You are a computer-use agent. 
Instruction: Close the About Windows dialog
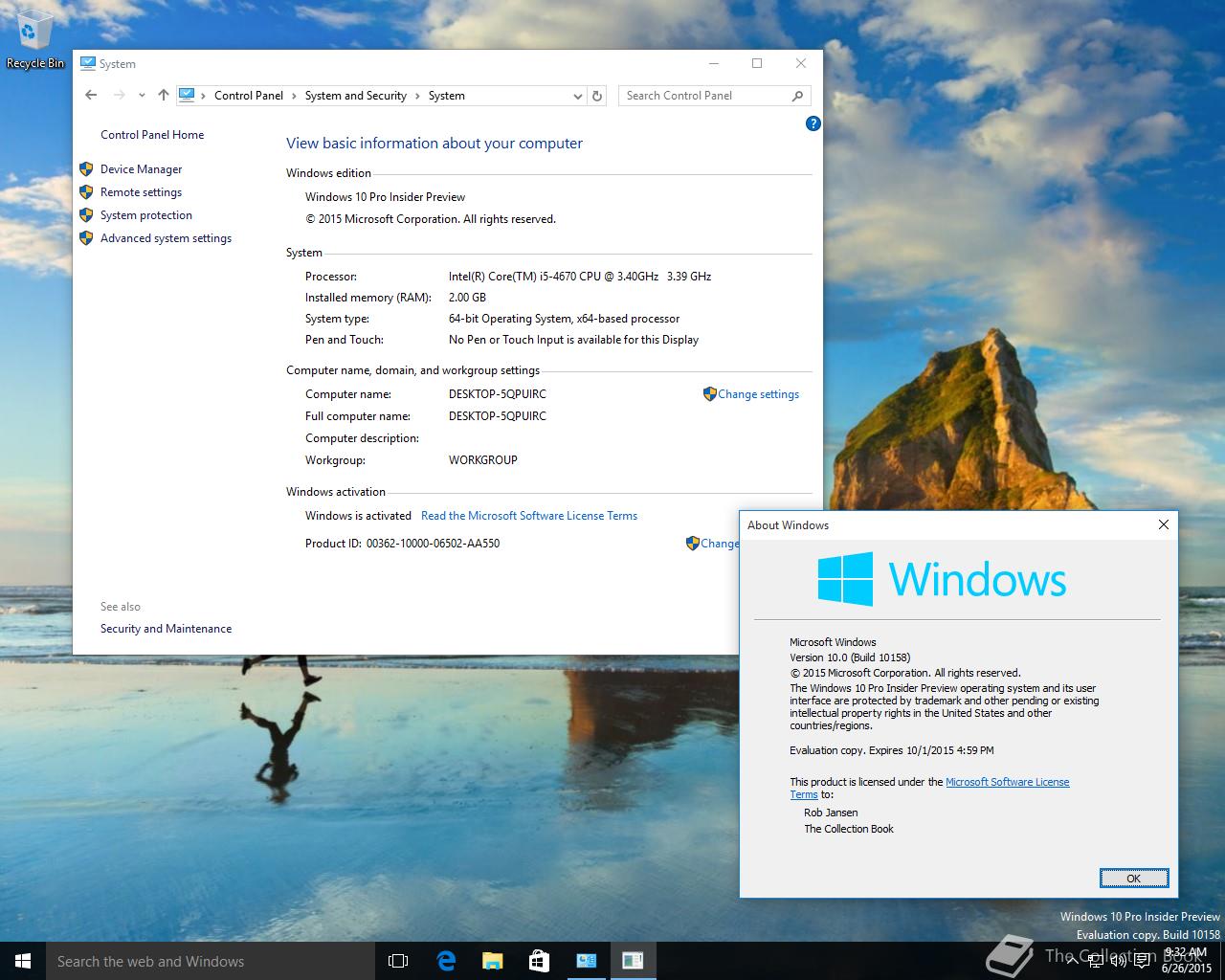coord(1164,524)
